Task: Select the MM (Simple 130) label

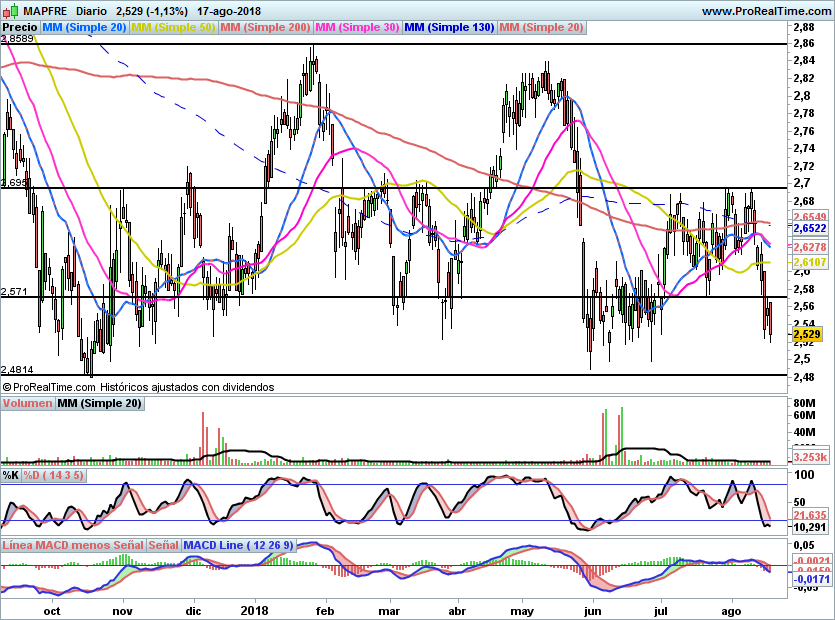Action: [449, 27]
